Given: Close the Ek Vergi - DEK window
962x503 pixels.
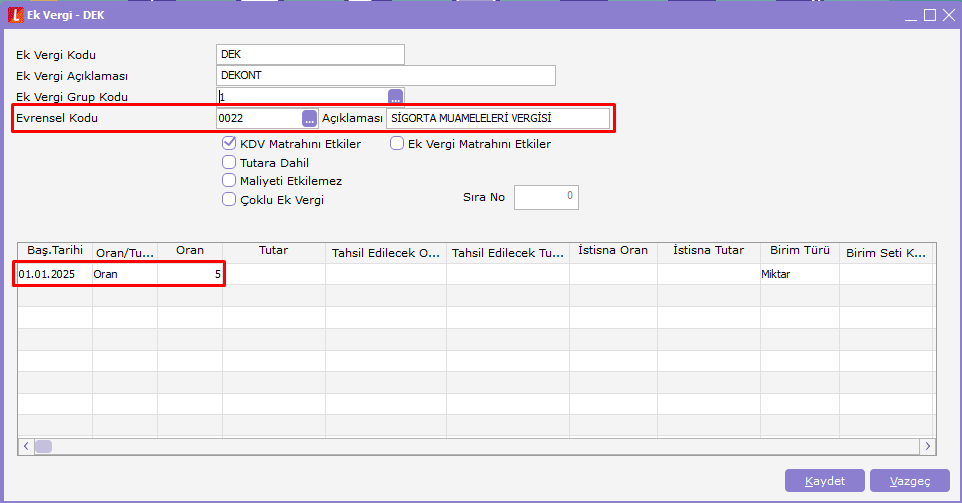Looking at the screenshot, I should 948,15.
